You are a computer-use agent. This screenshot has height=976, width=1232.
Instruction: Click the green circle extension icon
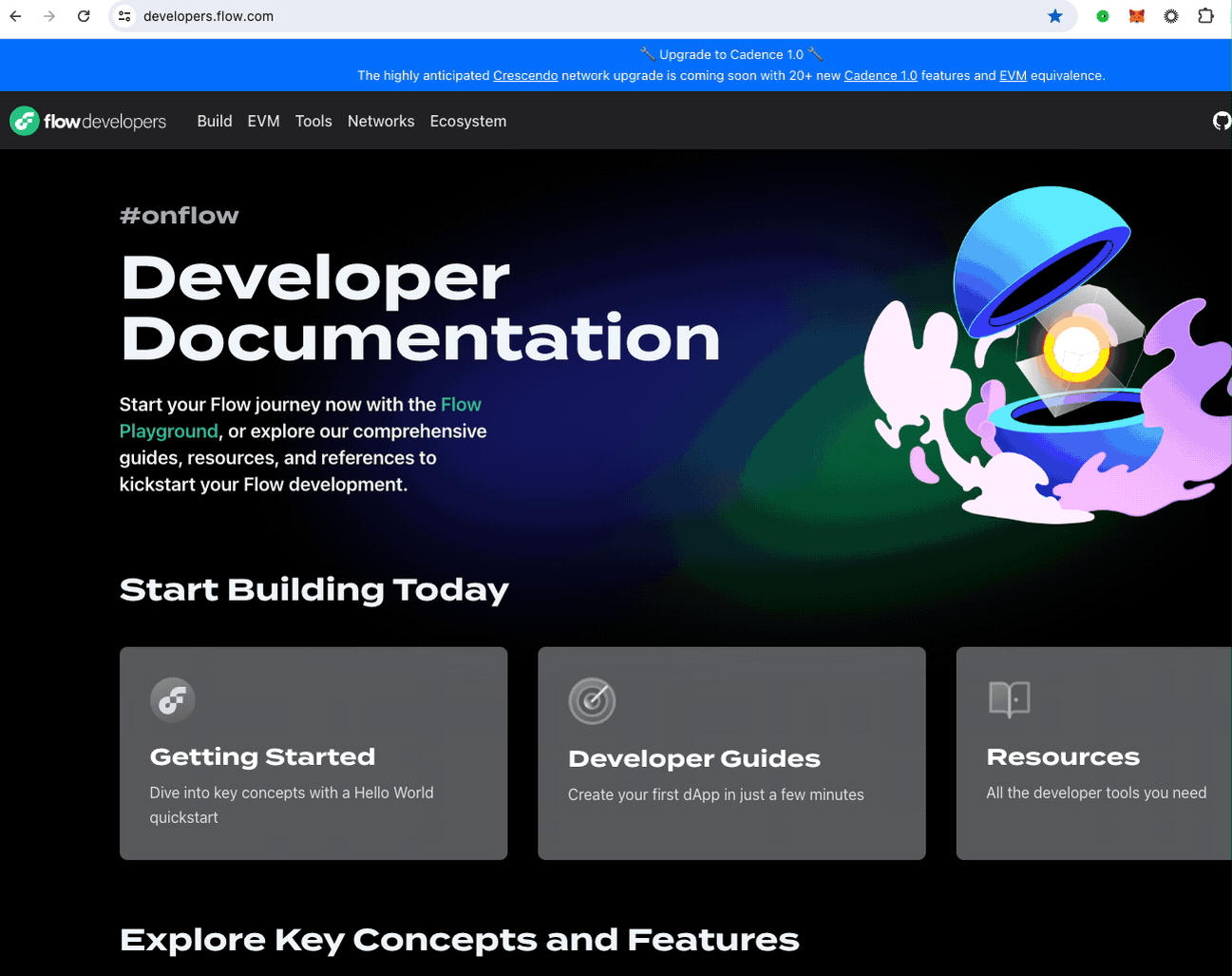click(x=1102, y=16)
